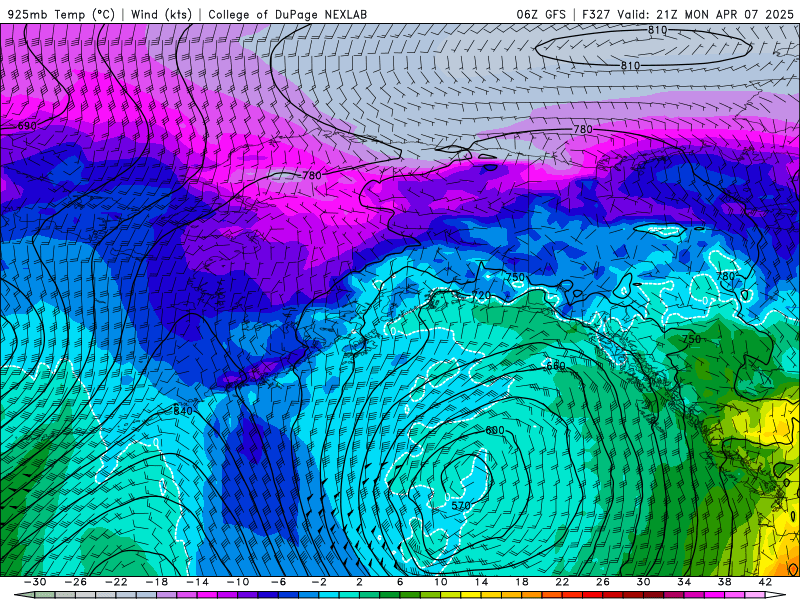Click the -6 colorbar tick label
The width and height of the screenshot is (800, 600).
pyautogui.click(x=278, y=582)
